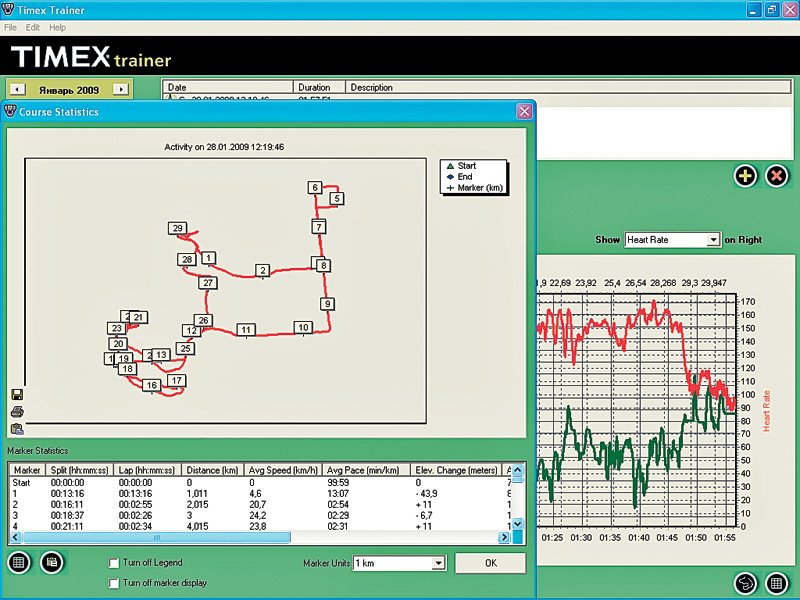The height and width of the screenshot is (600, 800).
Task: Click the horizontal scrollbar thumb in Marker Statistics
Action: 157,537
